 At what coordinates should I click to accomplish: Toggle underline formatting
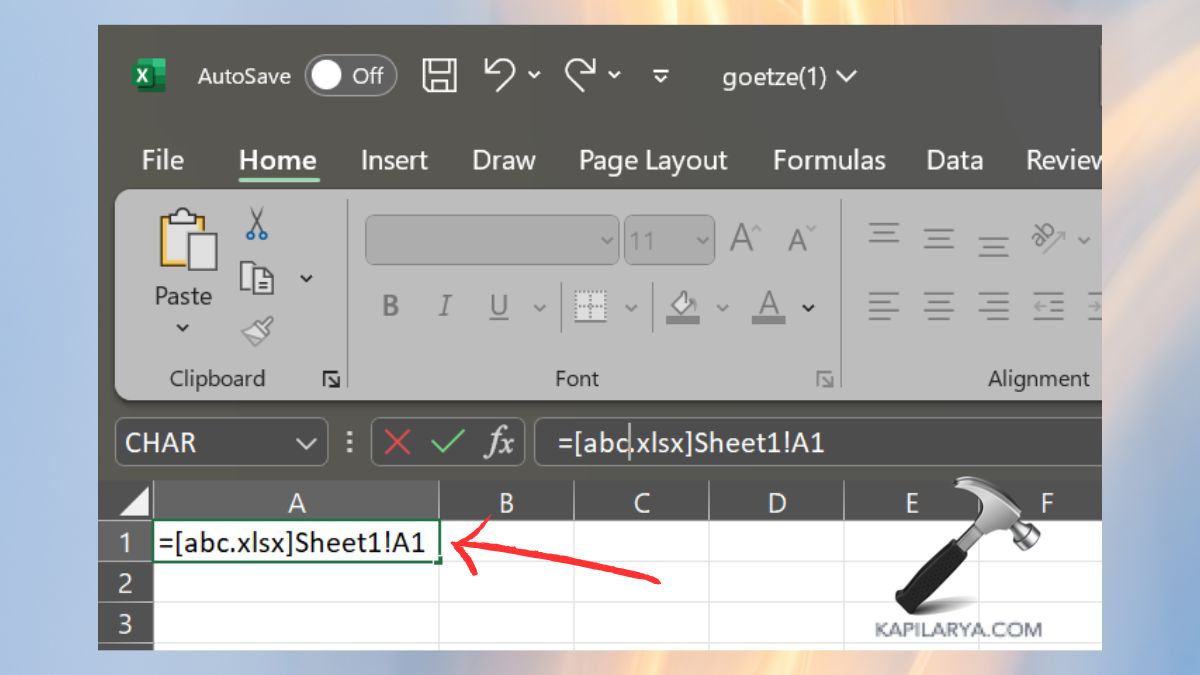[x=498, y=307]
